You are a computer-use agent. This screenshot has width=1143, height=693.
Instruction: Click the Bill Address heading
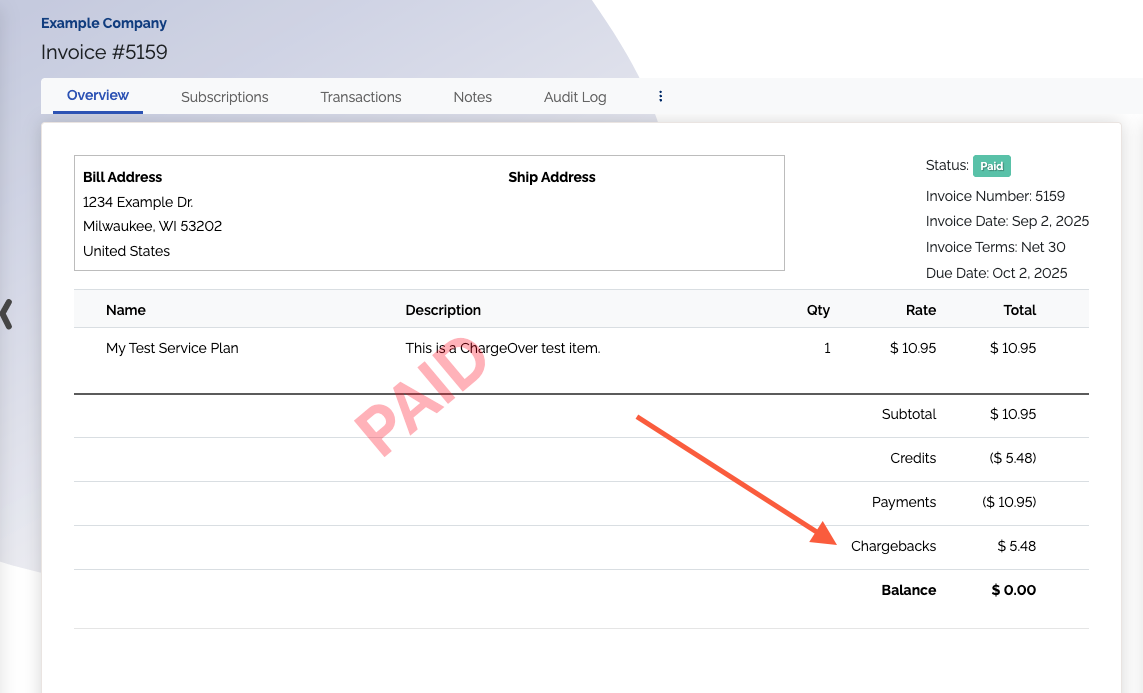coord(122,177)
